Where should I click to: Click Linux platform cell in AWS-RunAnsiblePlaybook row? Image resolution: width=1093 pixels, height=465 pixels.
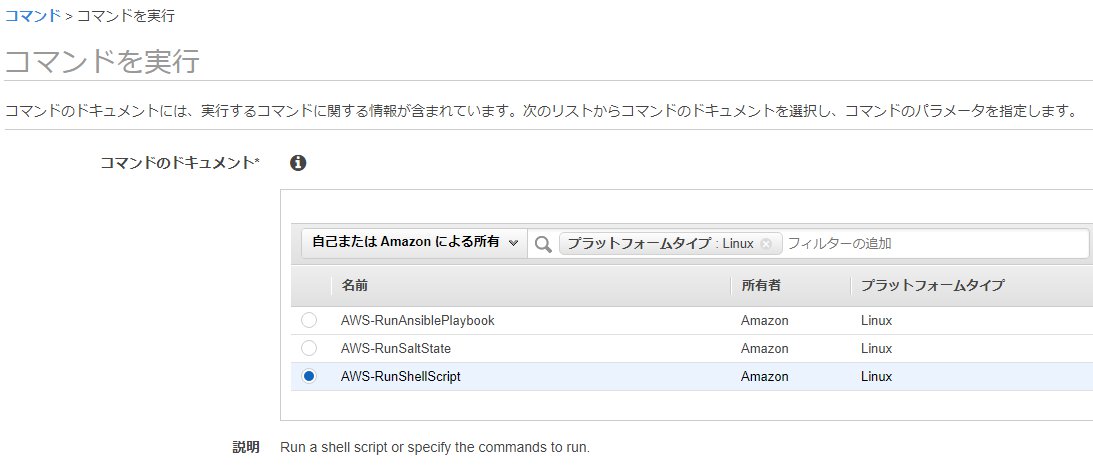pyautogui.click(x=876, y=321)
